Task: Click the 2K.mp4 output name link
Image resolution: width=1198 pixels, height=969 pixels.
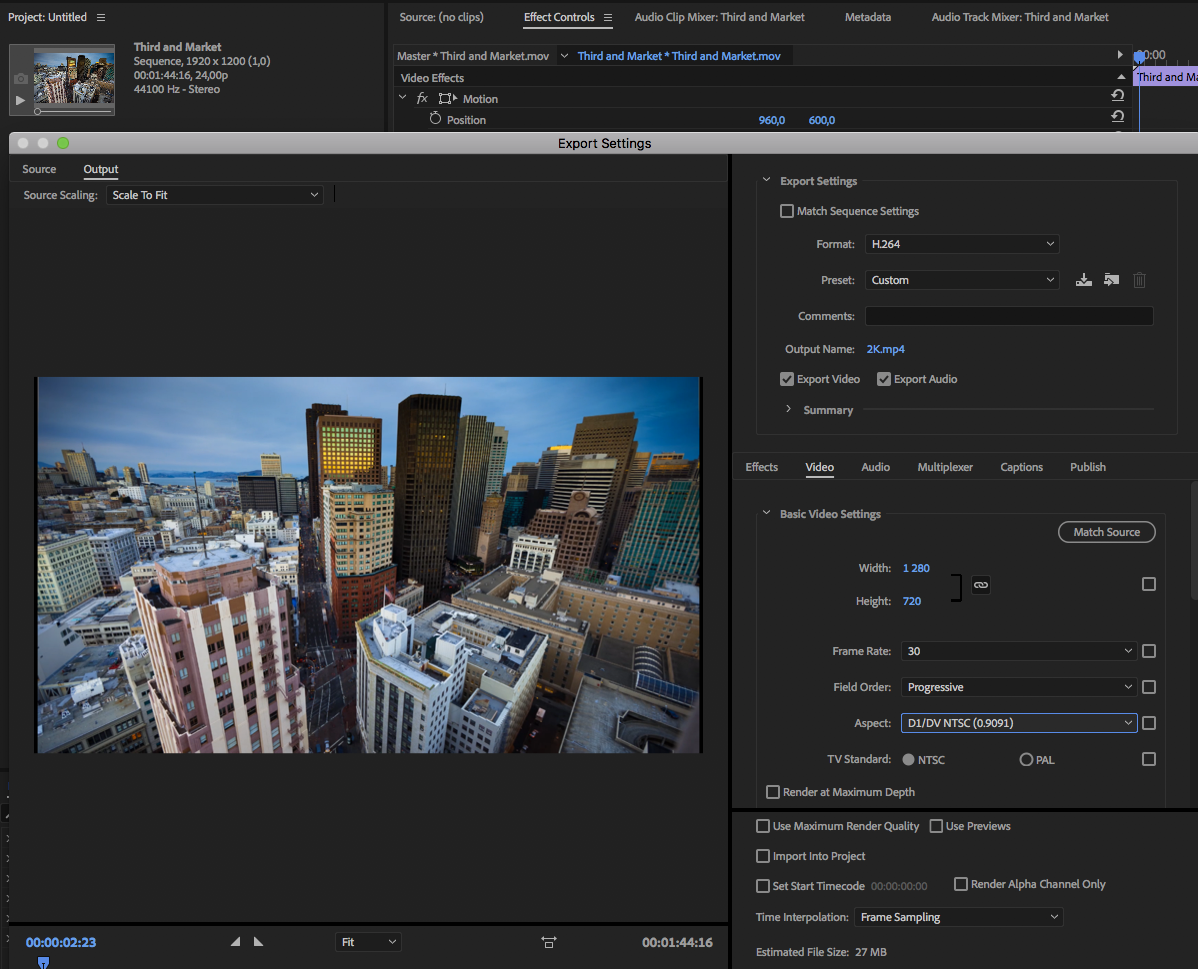Action: (885, 349)
